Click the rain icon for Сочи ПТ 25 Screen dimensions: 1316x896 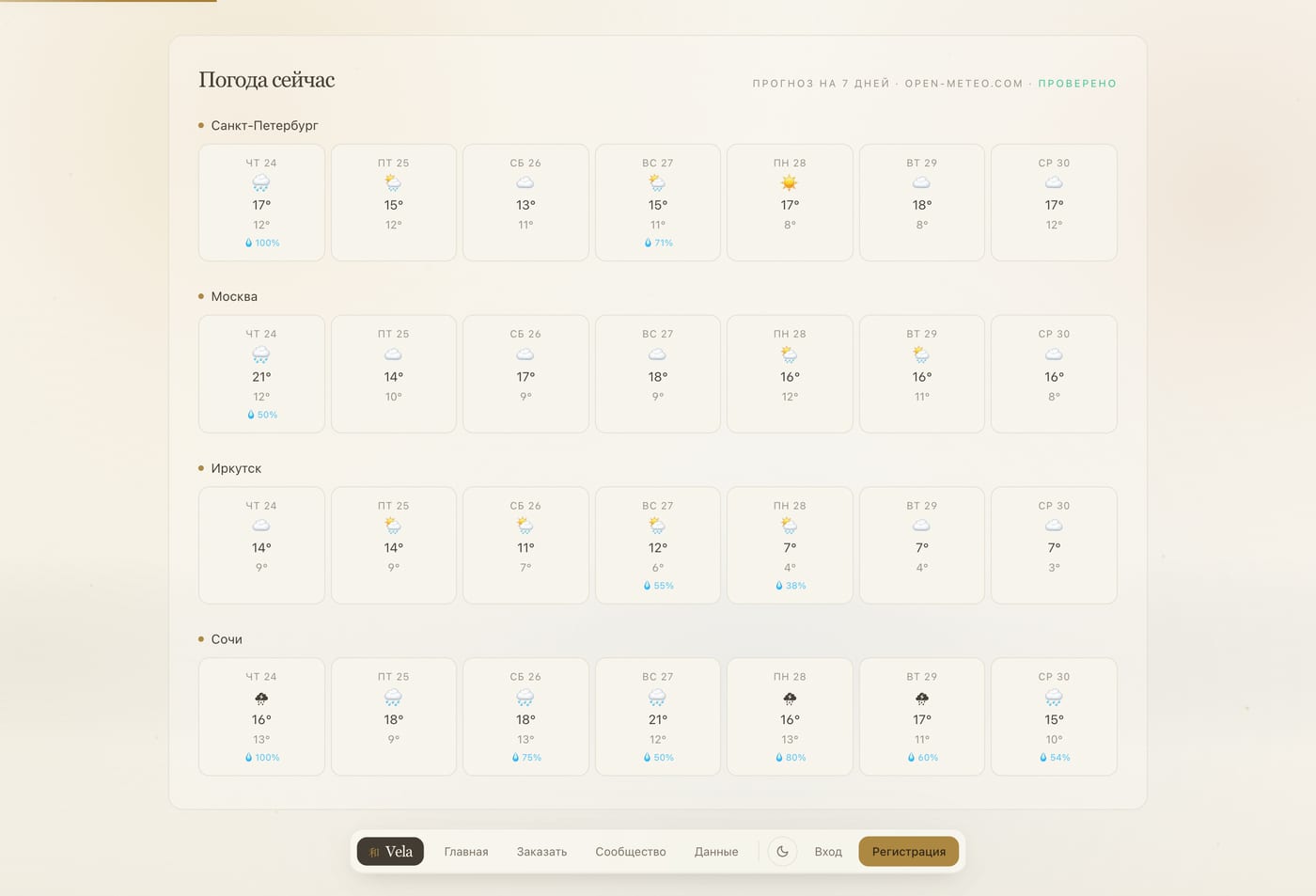[x=394, y=698]
